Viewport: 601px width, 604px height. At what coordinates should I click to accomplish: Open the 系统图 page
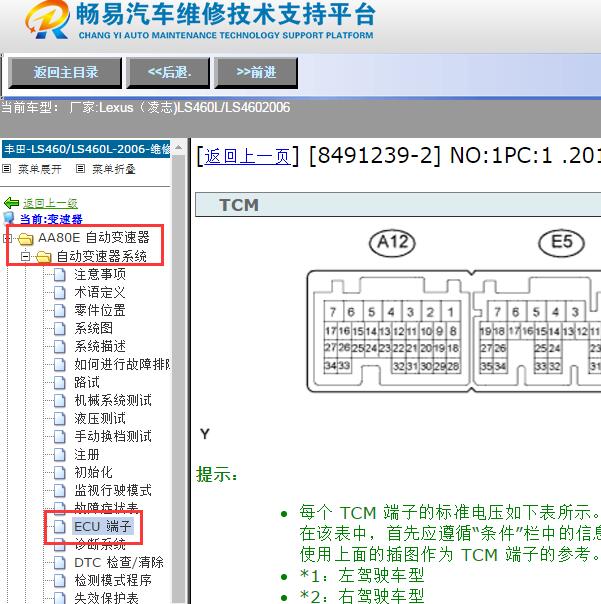[x=94, y=328]
